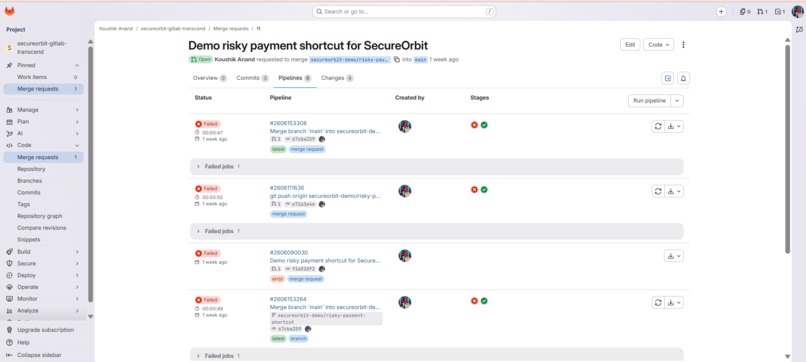Viewport: 806px width, 362px height.
Task: Expand the Build section
Action: pos(43,252)
